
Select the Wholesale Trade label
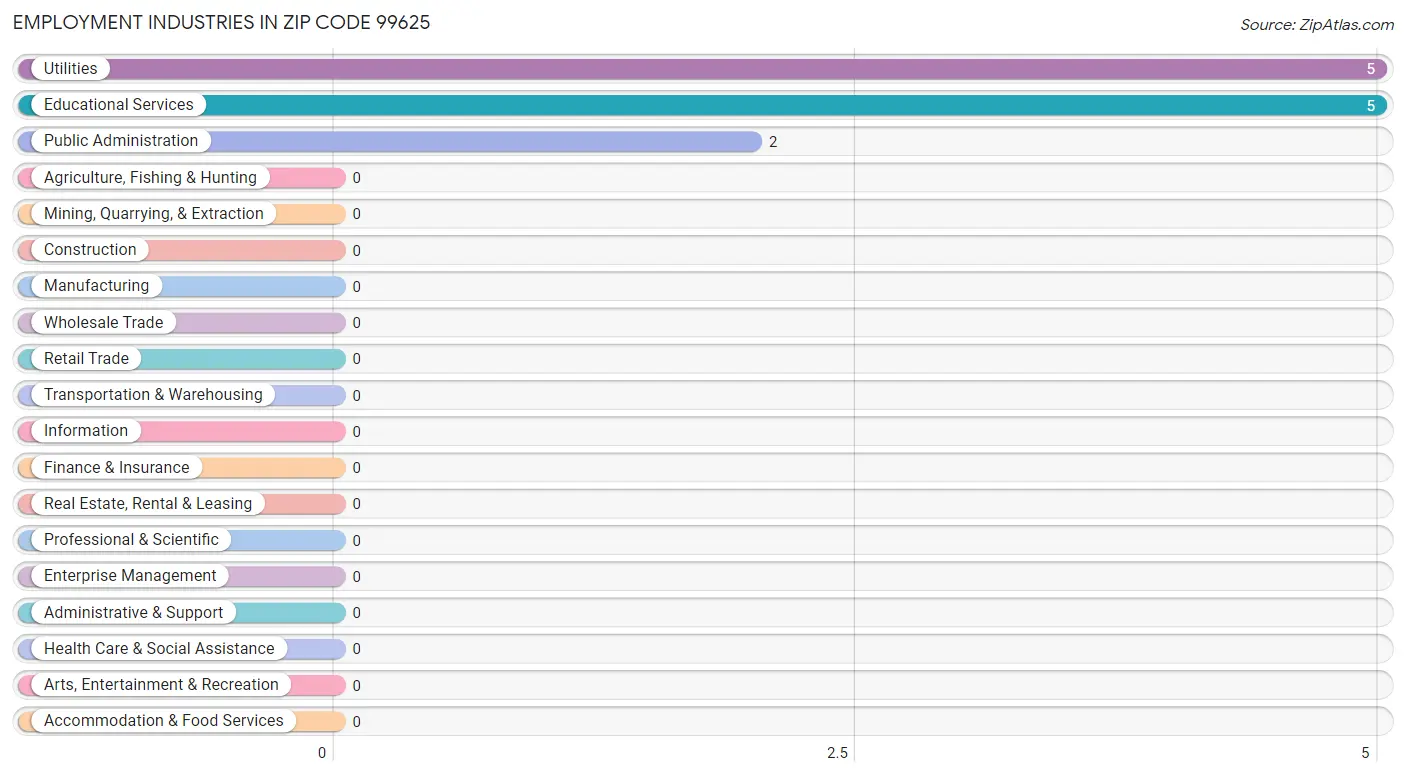pos(103,322)
